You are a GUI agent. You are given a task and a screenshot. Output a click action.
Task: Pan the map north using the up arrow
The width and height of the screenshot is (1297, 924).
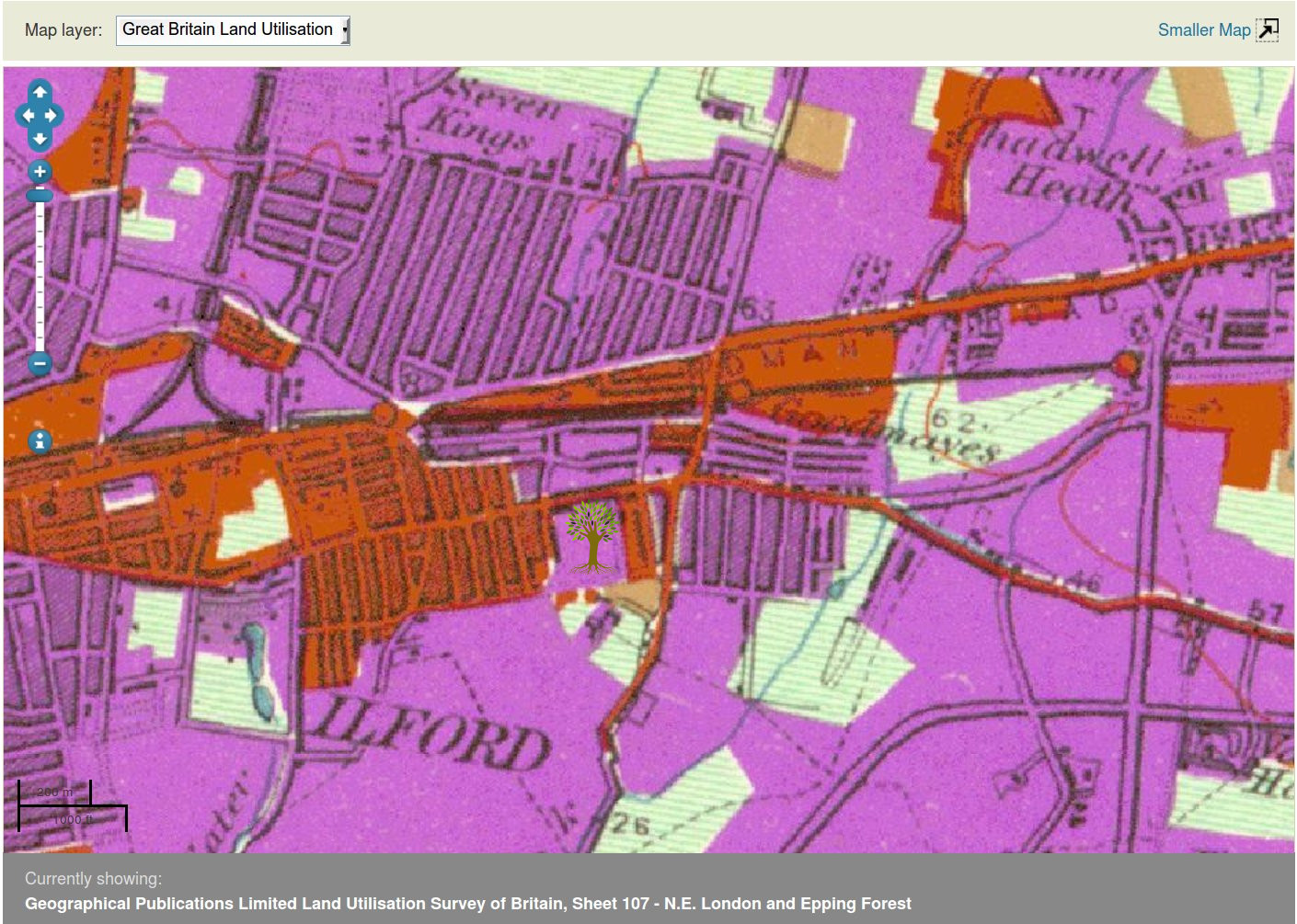pyautogui.click(x=40, y=91)
